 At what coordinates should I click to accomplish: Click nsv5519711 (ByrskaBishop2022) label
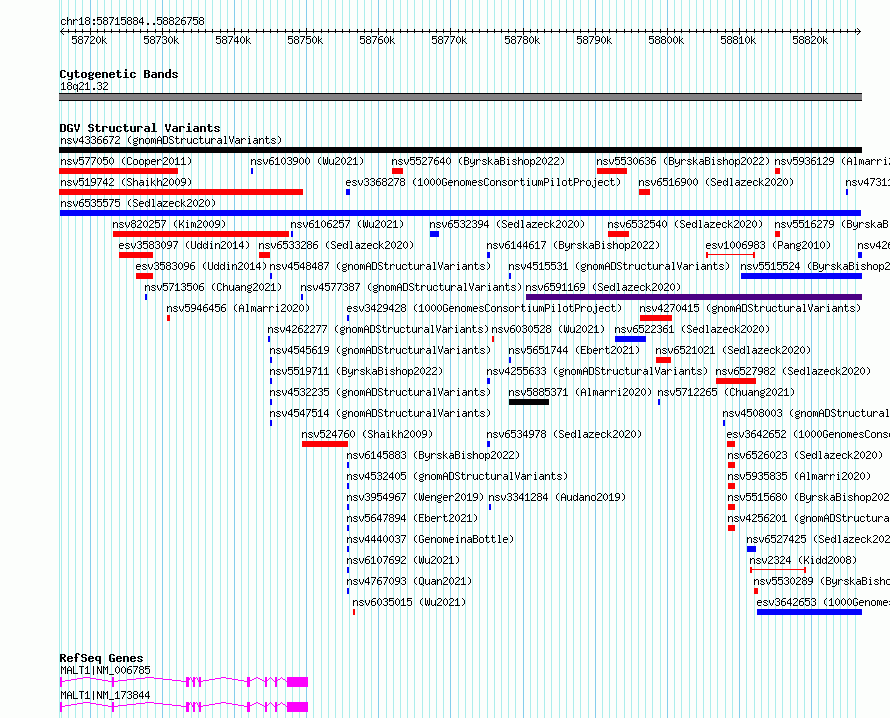(x=356, y=371)
